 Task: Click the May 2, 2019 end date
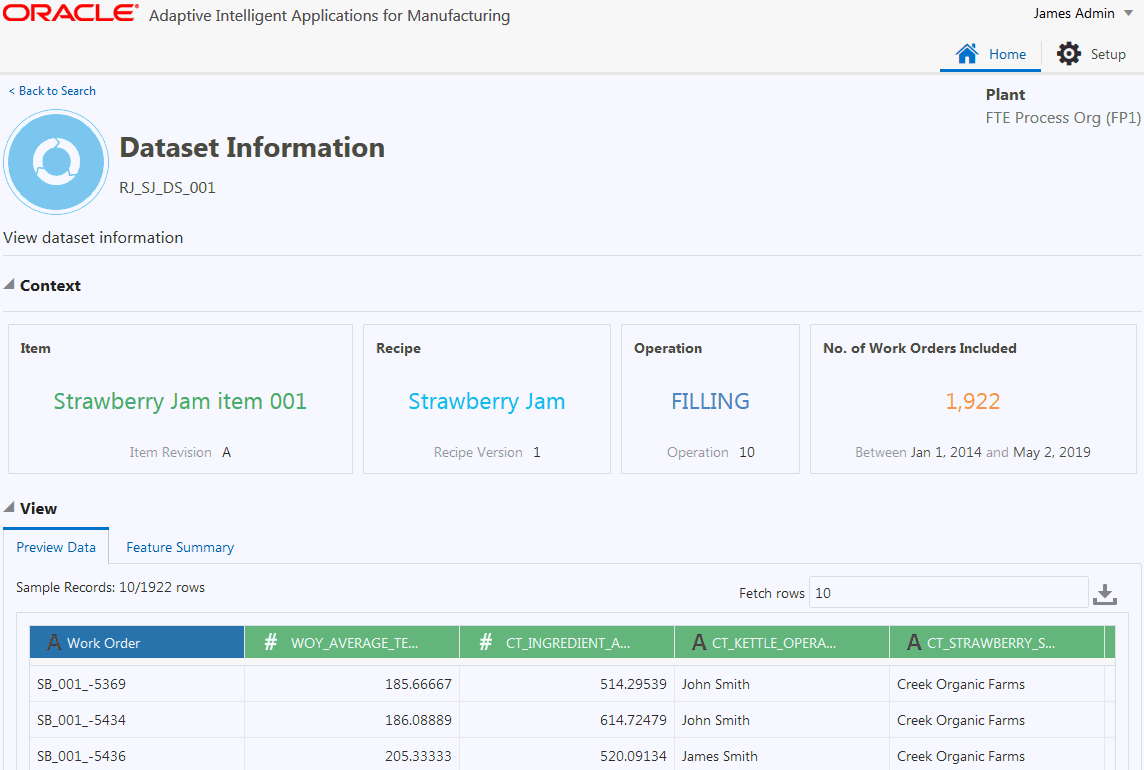(x=1051, y=453)
